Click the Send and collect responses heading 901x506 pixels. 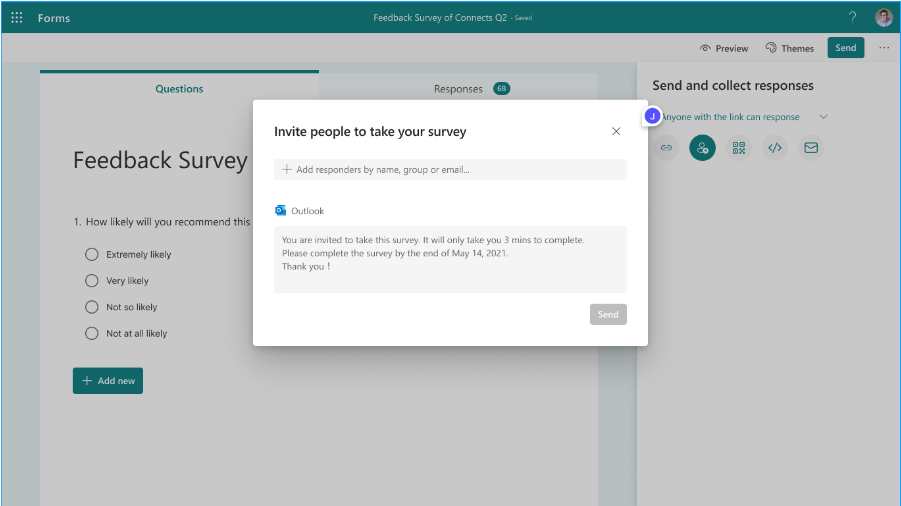point(733,86)
